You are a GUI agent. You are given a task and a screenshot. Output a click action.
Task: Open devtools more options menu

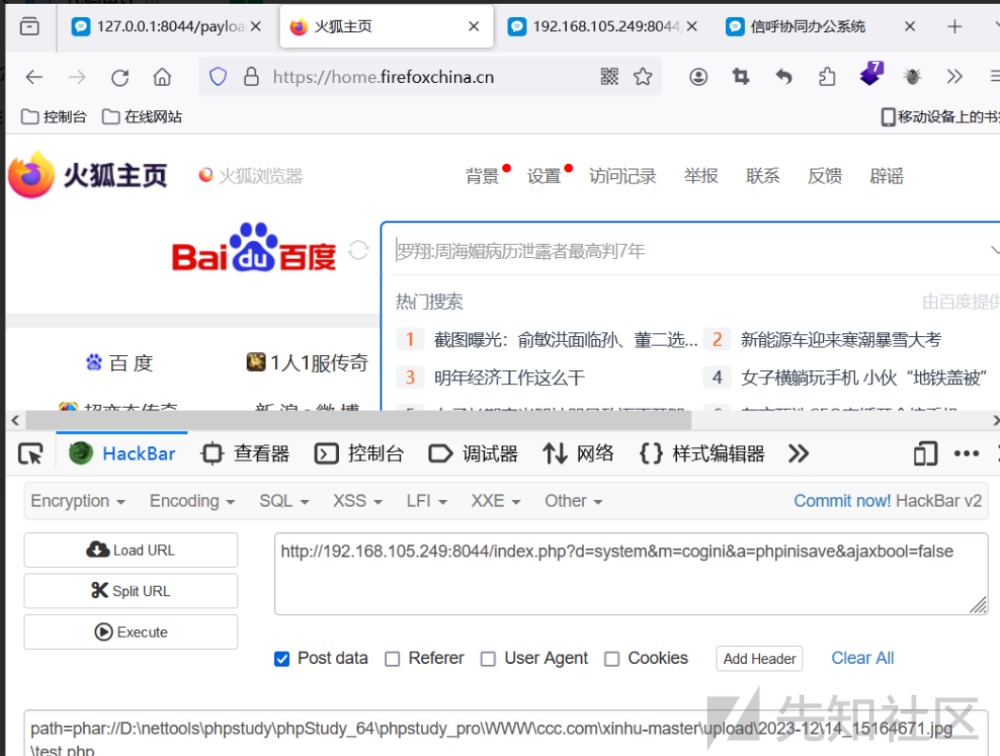tap(966, 454)
